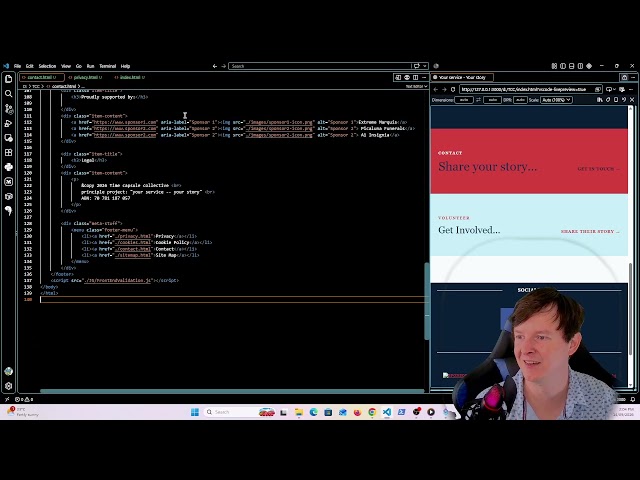
Task: Click 'Get Involved...' heading in preview
Action: 469,230
